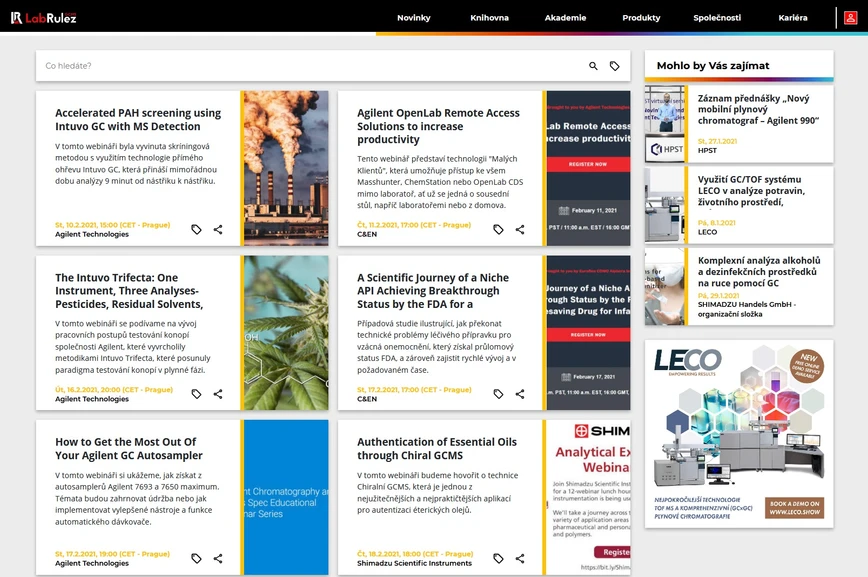Click the rainbow gradient bar under Mohlo by Vás zajímat

(740, 77)
